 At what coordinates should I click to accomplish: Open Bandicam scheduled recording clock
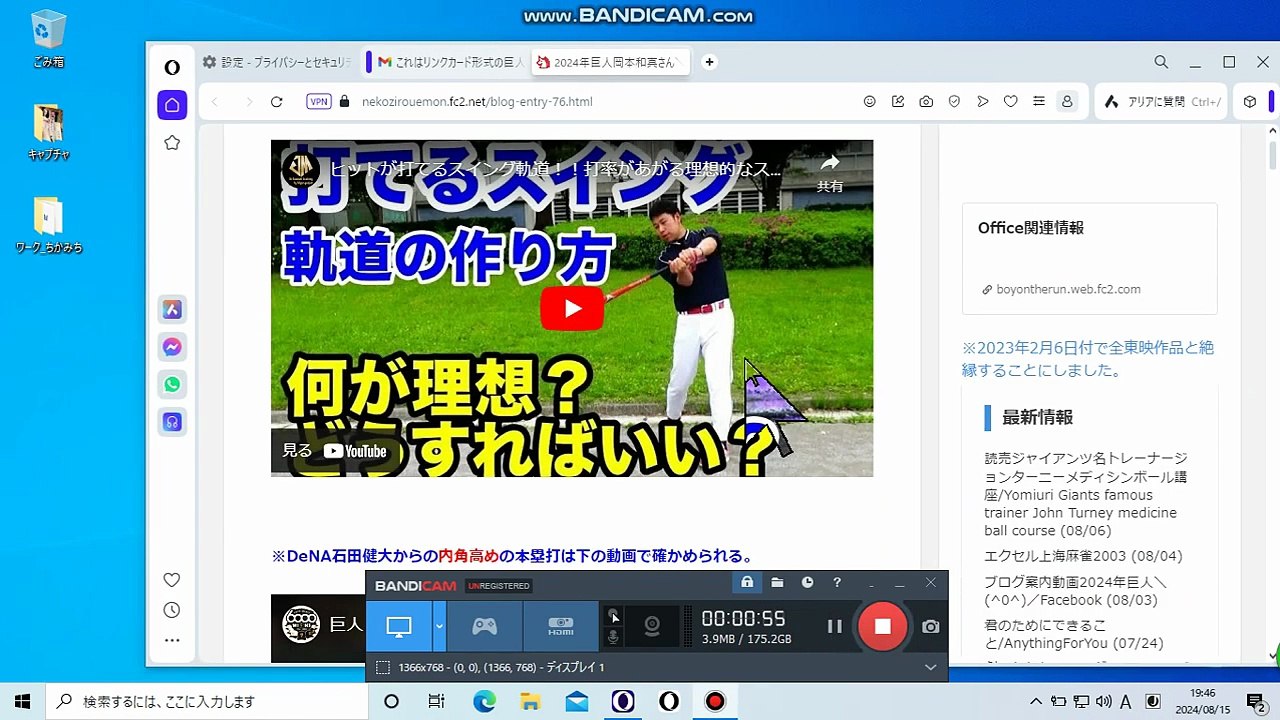click(x=807, y=582)
